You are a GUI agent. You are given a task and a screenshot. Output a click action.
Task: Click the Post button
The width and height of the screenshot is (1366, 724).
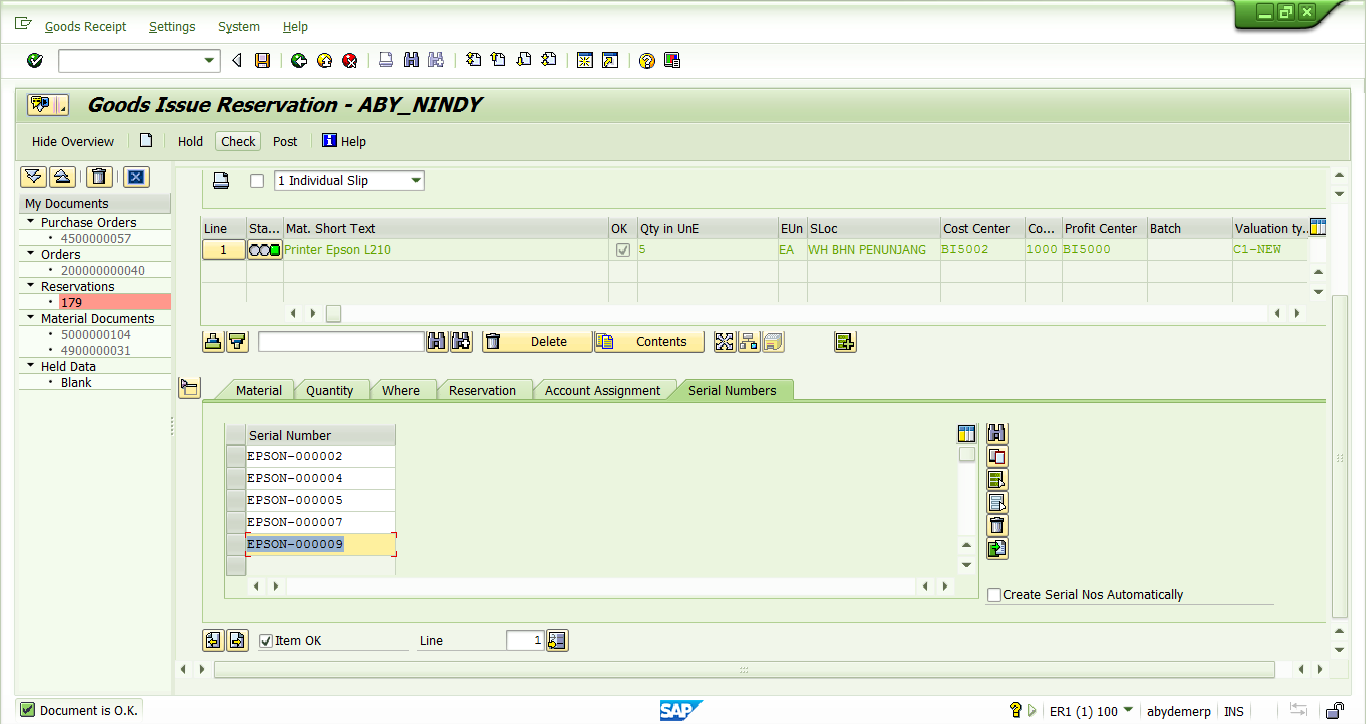click(x=284, y=141)
